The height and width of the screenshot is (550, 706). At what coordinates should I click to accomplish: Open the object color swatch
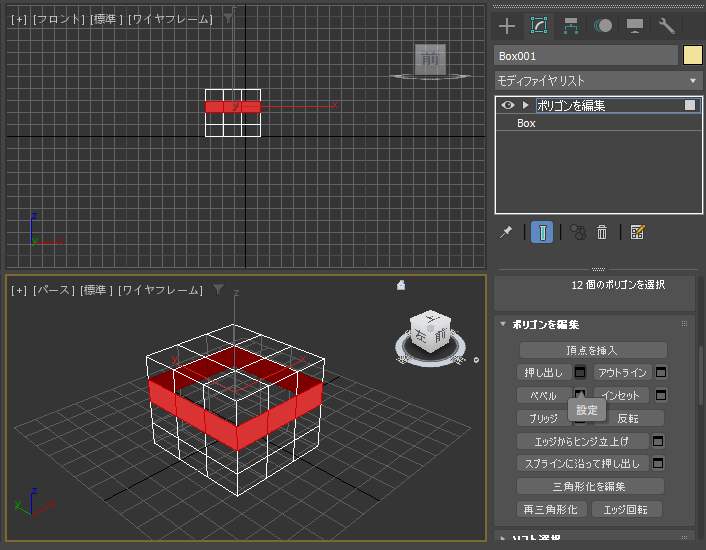pyautogui.click(x=692, y=56)
